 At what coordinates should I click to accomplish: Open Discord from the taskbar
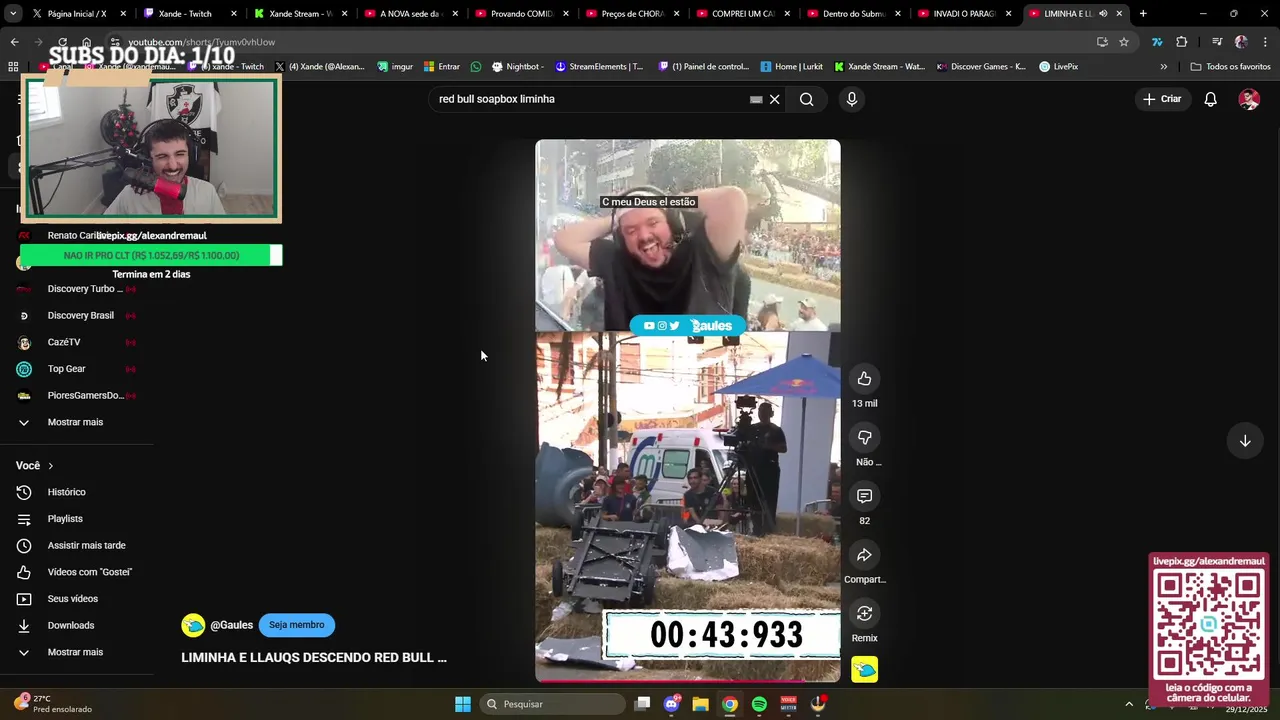(671, 704)
